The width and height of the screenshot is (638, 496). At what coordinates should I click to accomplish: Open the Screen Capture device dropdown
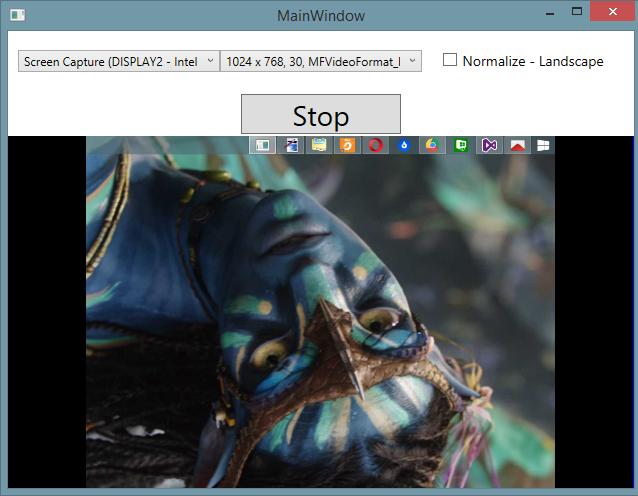(119, 61)
